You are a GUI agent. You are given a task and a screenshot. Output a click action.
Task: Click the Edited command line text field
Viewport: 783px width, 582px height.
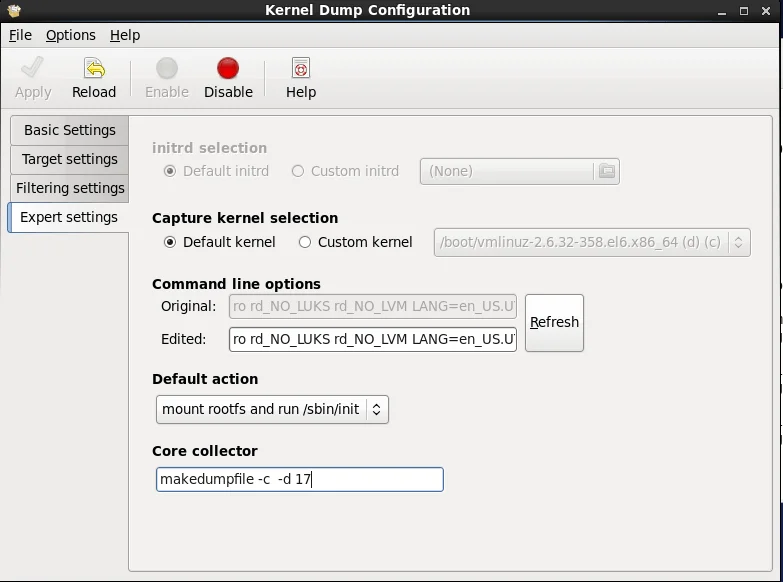372,339
